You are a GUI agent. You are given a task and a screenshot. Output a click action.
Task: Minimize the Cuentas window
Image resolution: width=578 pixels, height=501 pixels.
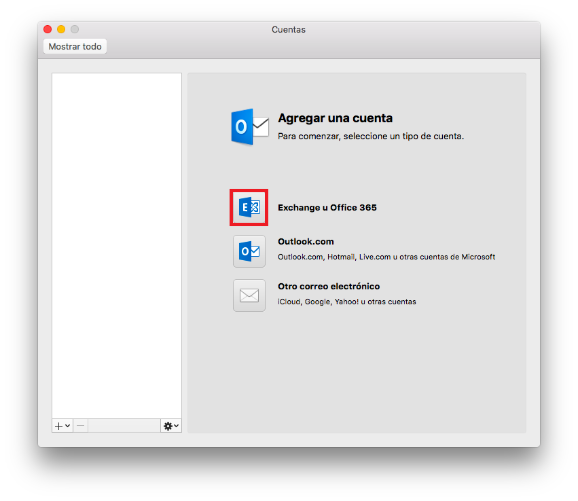pyautogui.click(x=61, y=29)
